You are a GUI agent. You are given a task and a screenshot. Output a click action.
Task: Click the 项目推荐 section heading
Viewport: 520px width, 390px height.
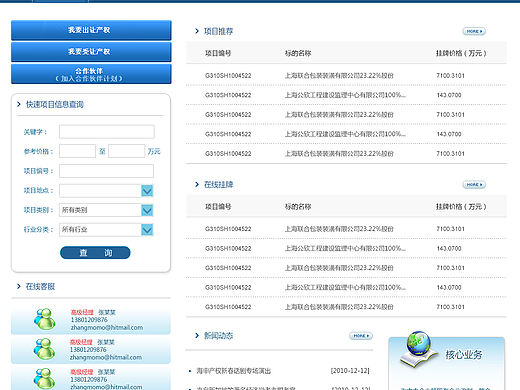[x=219, y=31]
